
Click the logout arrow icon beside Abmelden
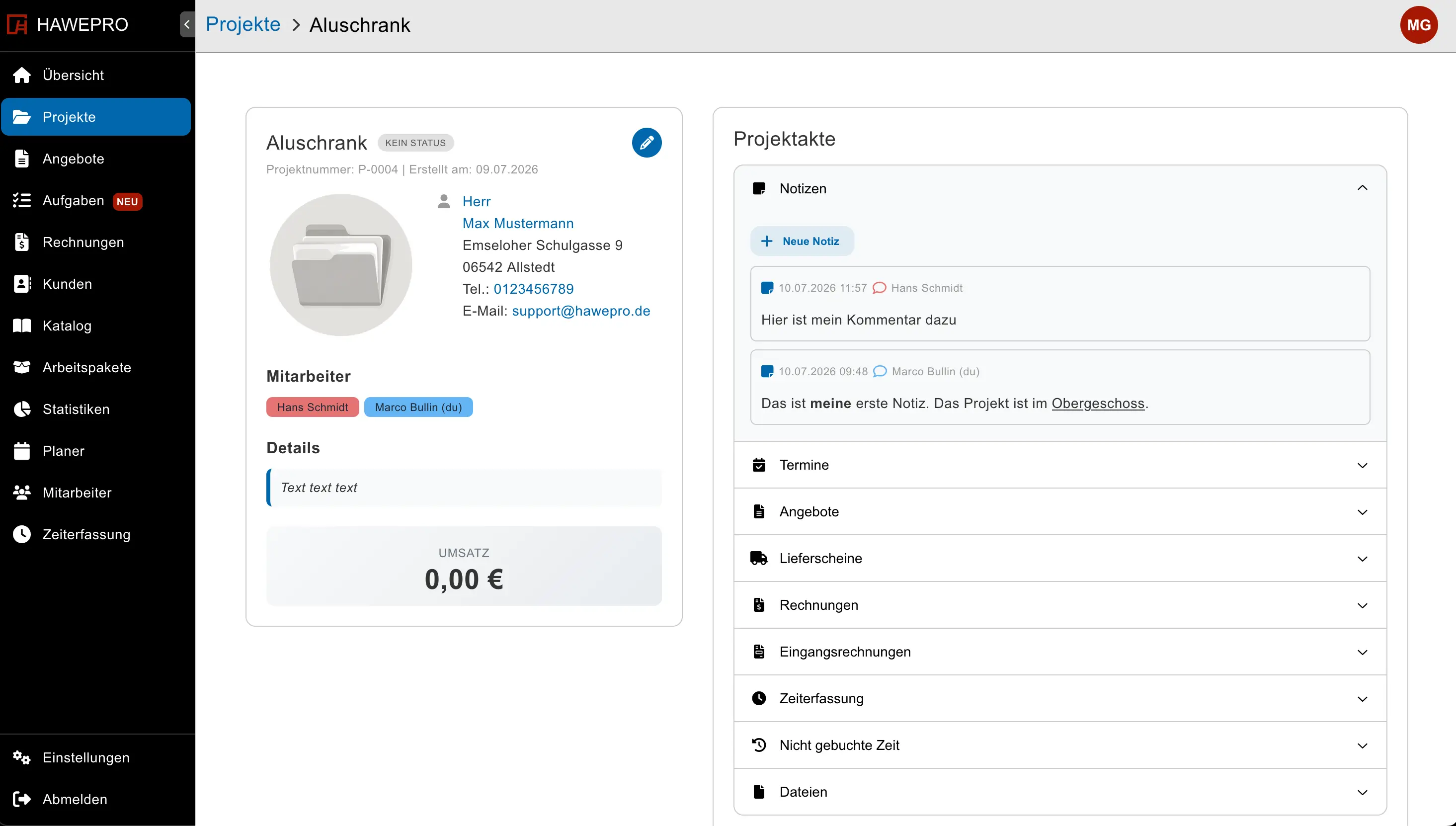coord(21,799)
